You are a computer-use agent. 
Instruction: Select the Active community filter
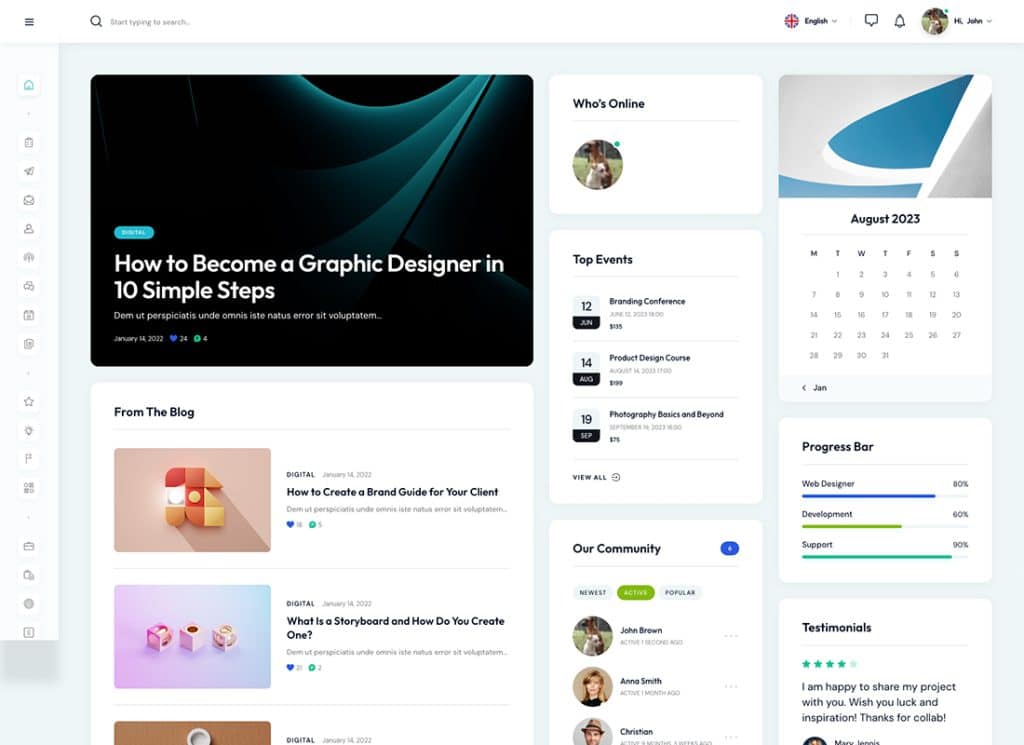tap(635, 592)
